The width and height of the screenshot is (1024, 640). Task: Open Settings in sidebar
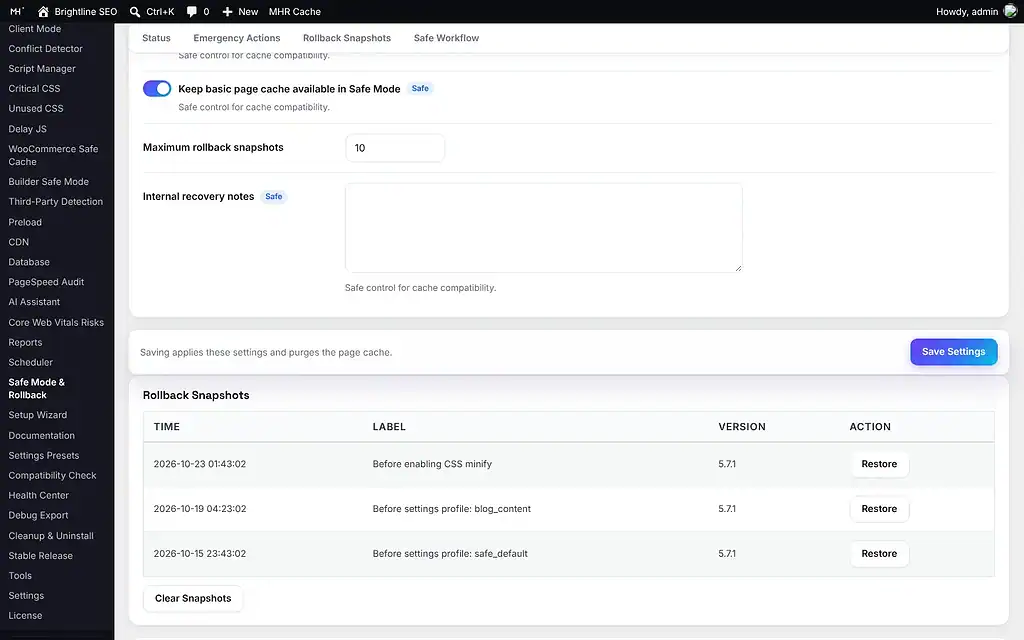[x=26, y=596]
